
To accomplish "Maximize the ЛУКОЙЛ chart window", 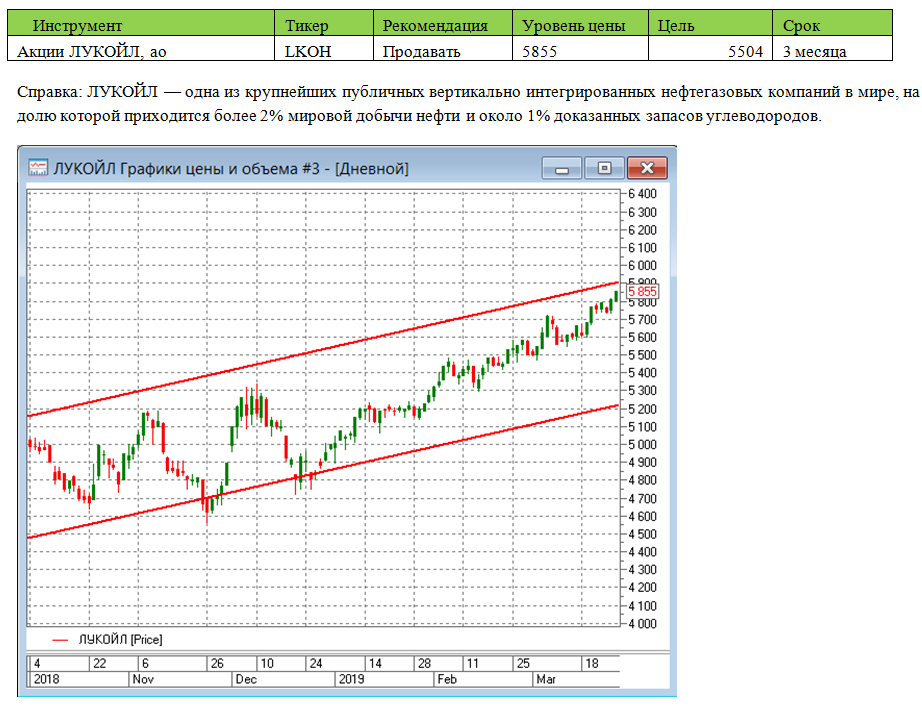I will click(604, 168).
